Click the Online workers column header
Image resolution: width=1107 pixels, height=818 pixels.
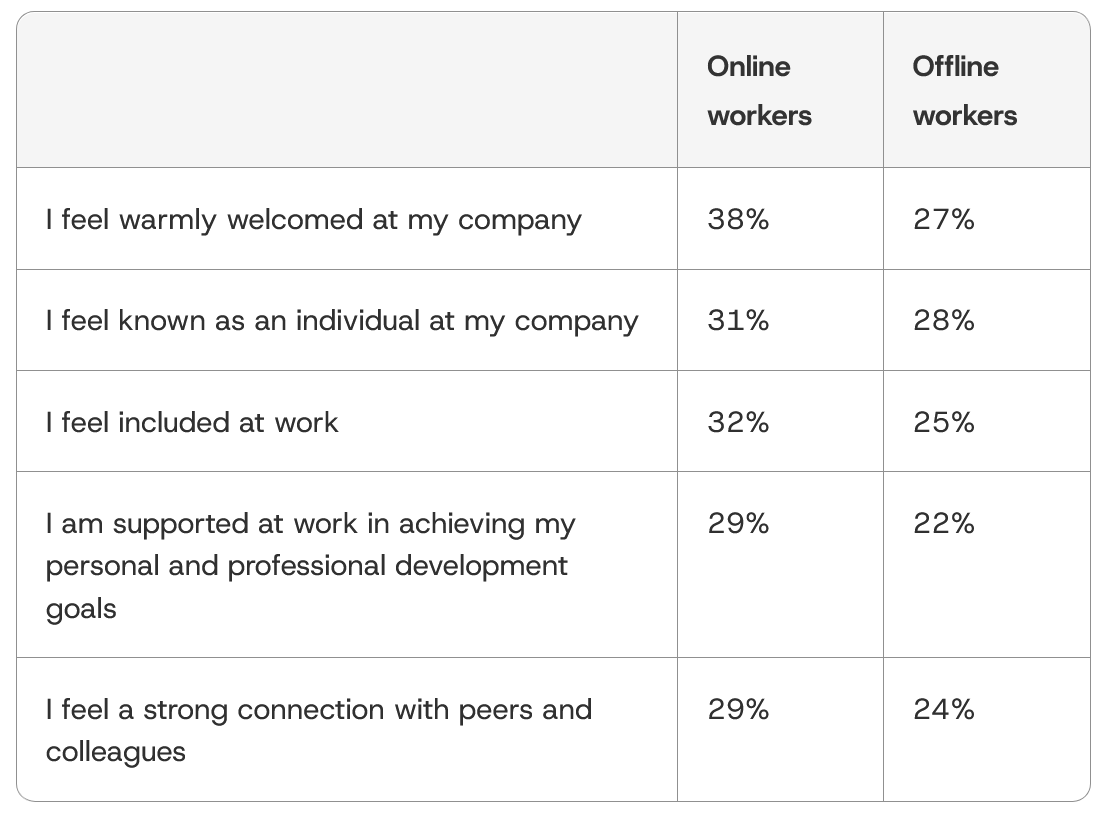(x=759, y=91)
